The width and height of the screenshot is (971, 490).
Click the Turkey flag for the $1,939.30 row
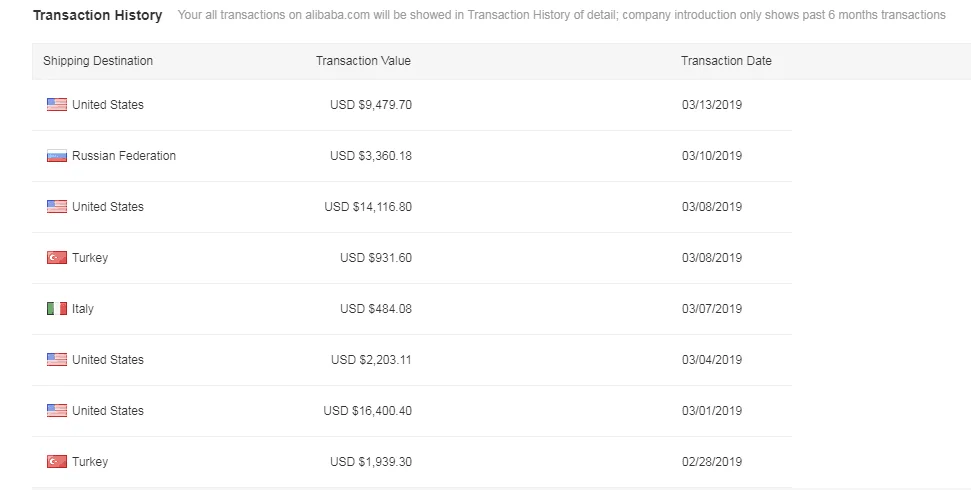57,462
